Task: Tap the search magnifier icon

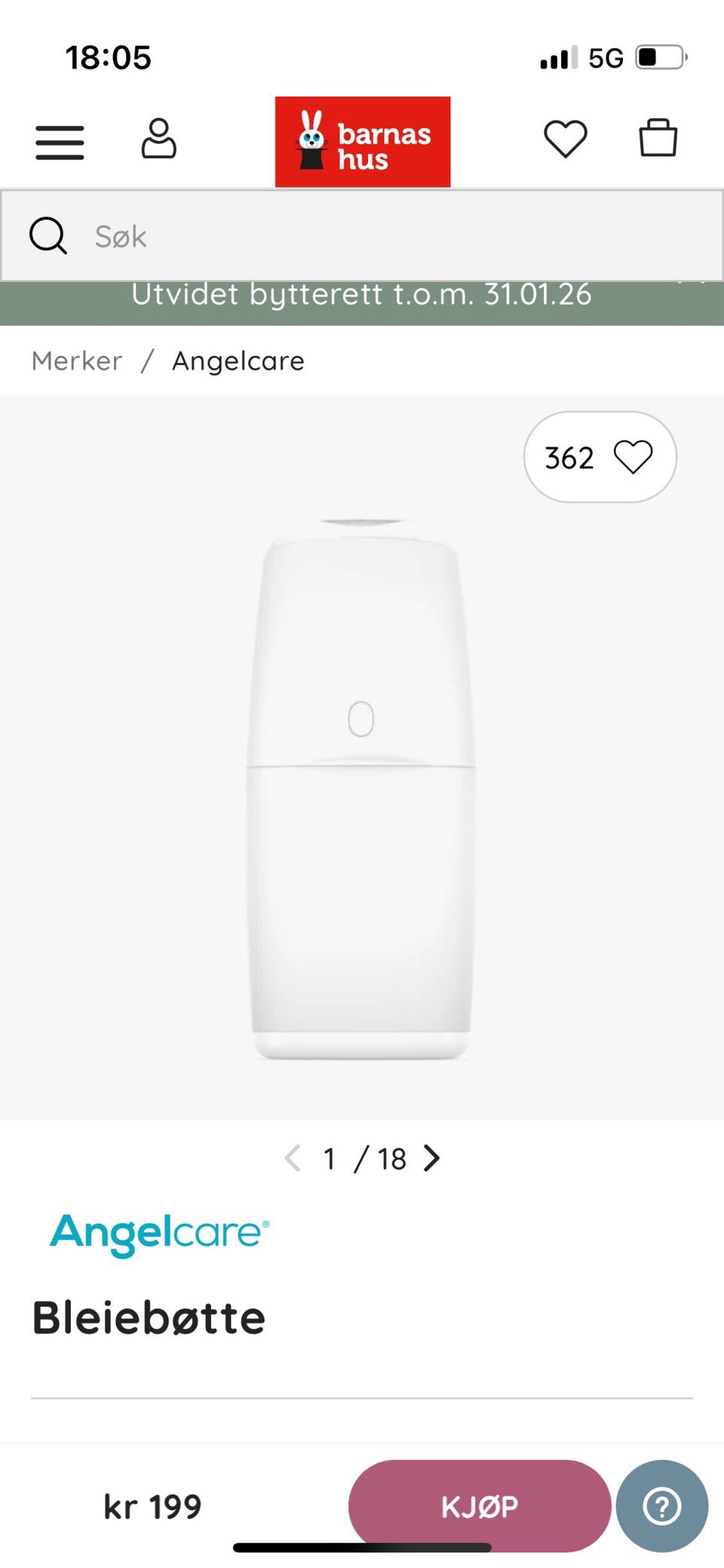Action: (x=48, y=236)
